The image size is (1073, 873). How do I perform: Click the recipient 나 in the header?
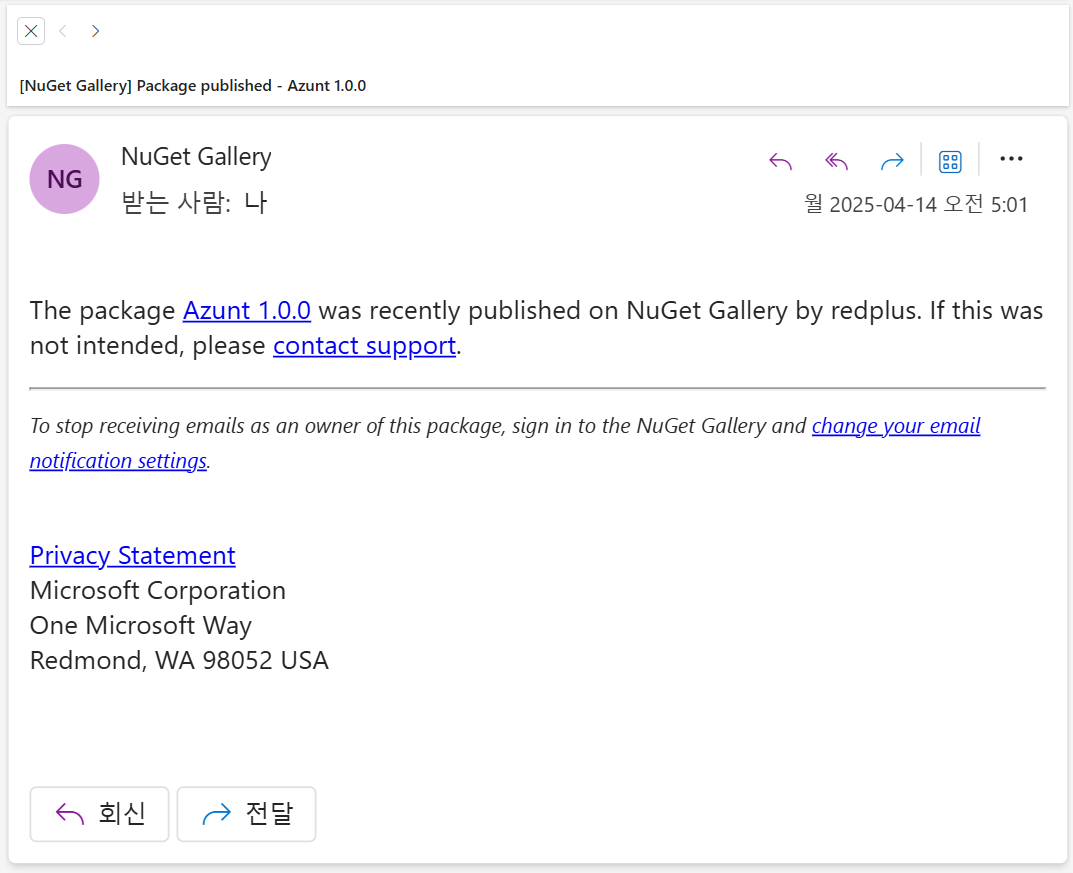point(256,203)
